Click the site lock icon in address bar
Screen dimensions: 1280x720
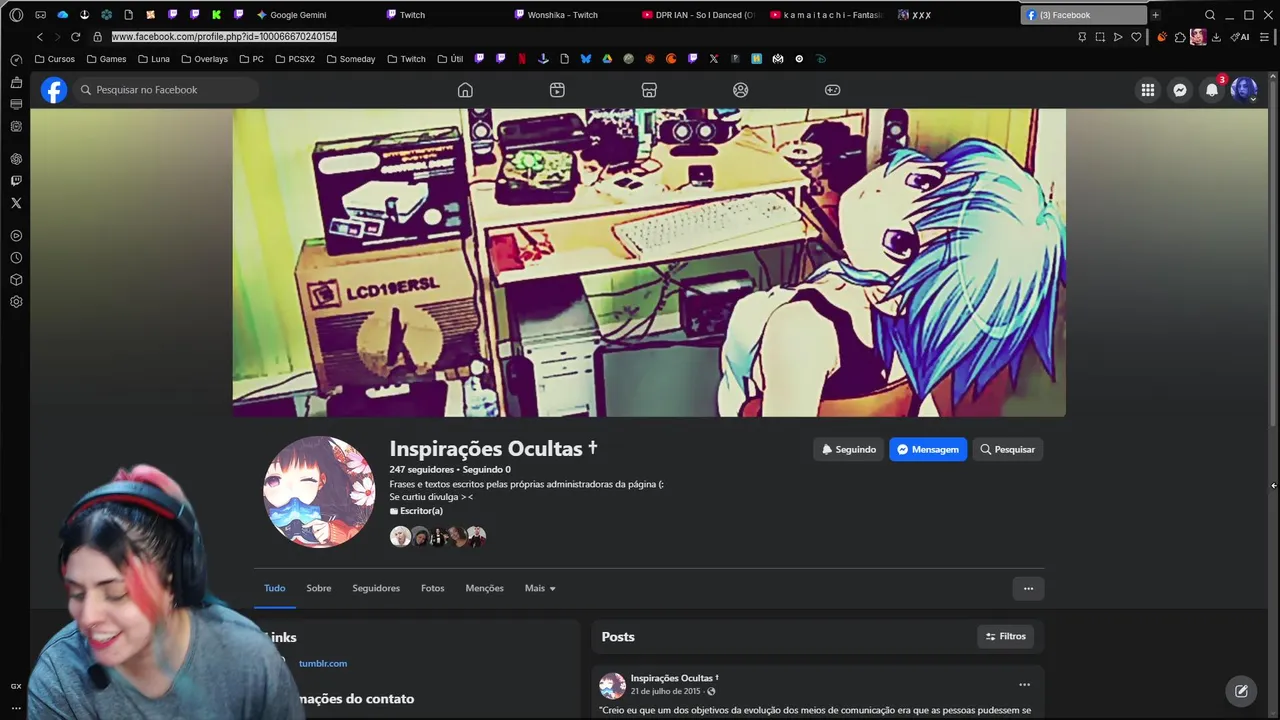pyautogui.click(x=97, y=37)
